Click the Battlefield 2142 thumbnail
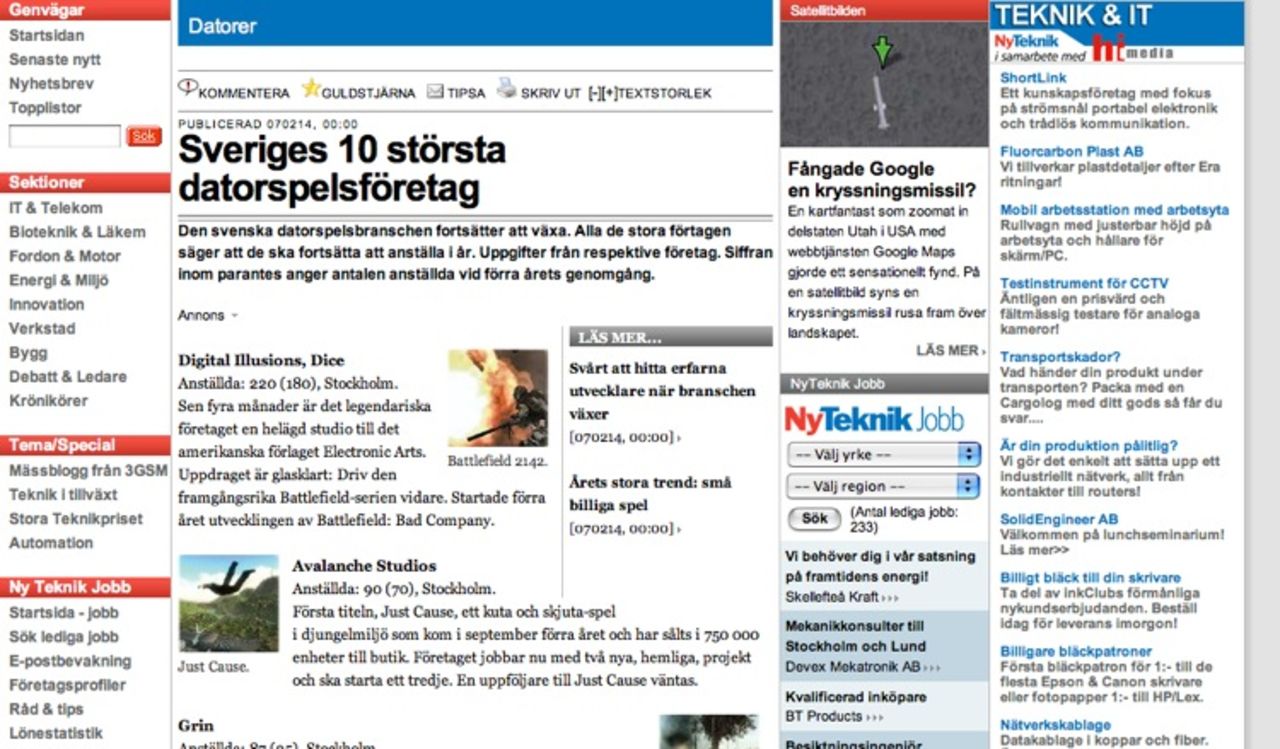The width and height of the screenshot is (1280, 749). 498,398
